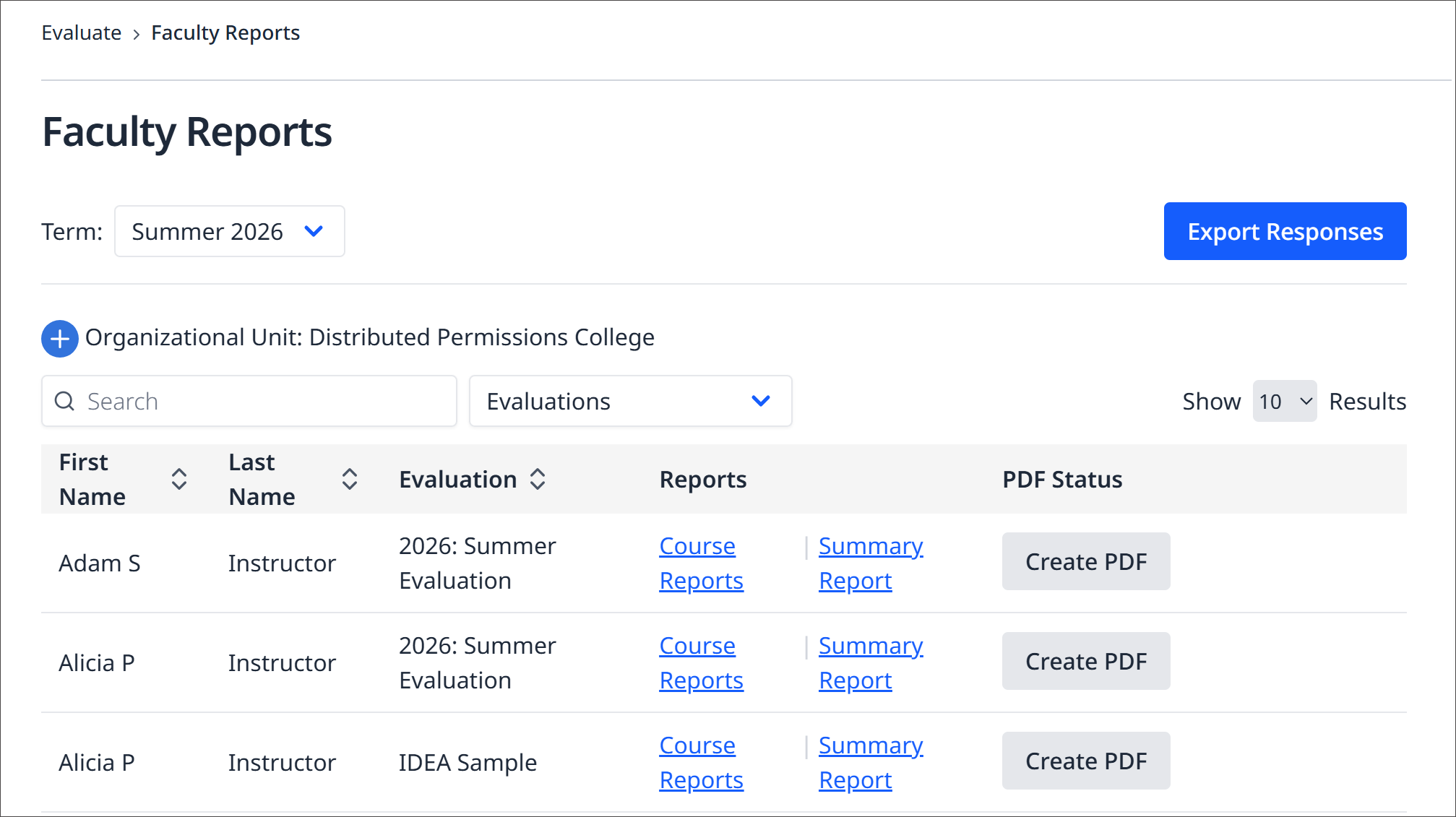Click Faculty Reports breadcrumb item
1456x817 pixels.
[x=225, y=33]
